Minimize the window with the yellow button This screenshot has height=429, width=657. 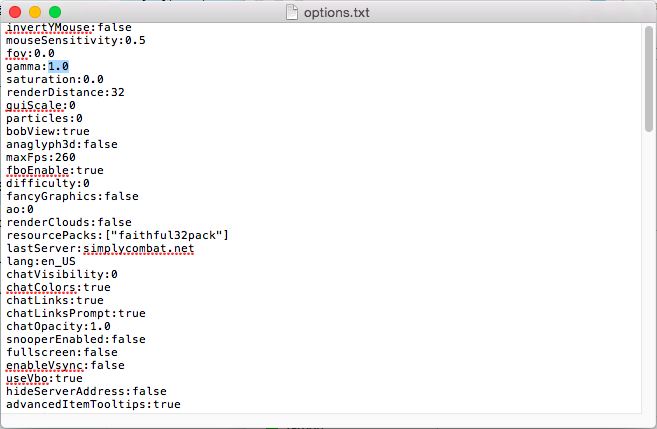click(x=35, y=11)
